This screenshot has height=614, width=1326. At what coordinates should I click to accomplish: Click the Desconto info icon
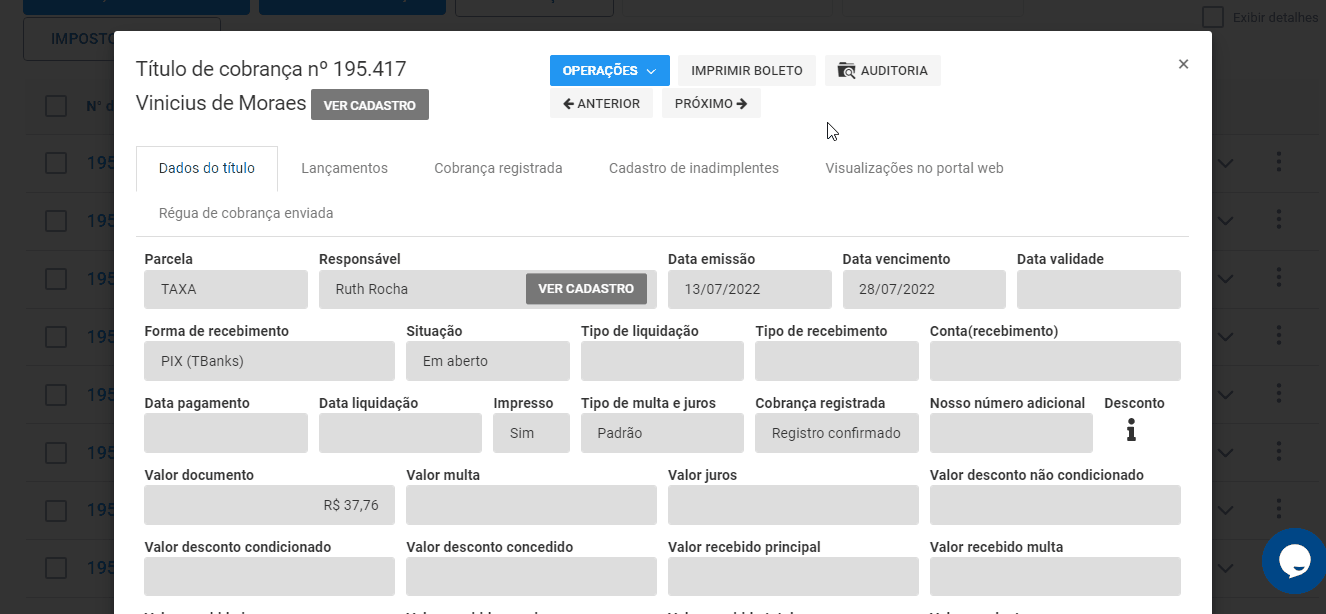coord(1131,431)
